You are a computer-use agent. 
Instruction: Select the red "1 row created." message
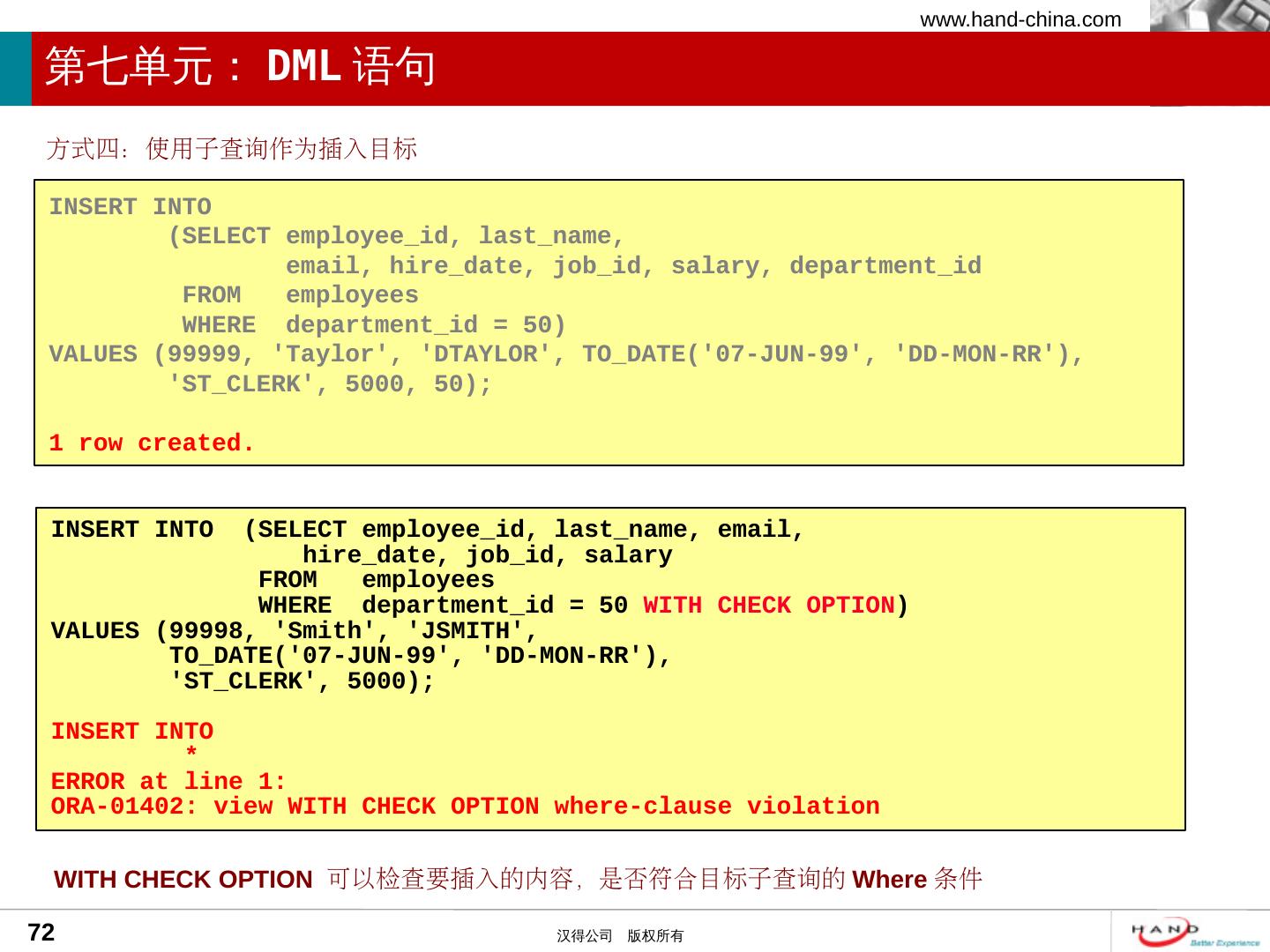152,443
